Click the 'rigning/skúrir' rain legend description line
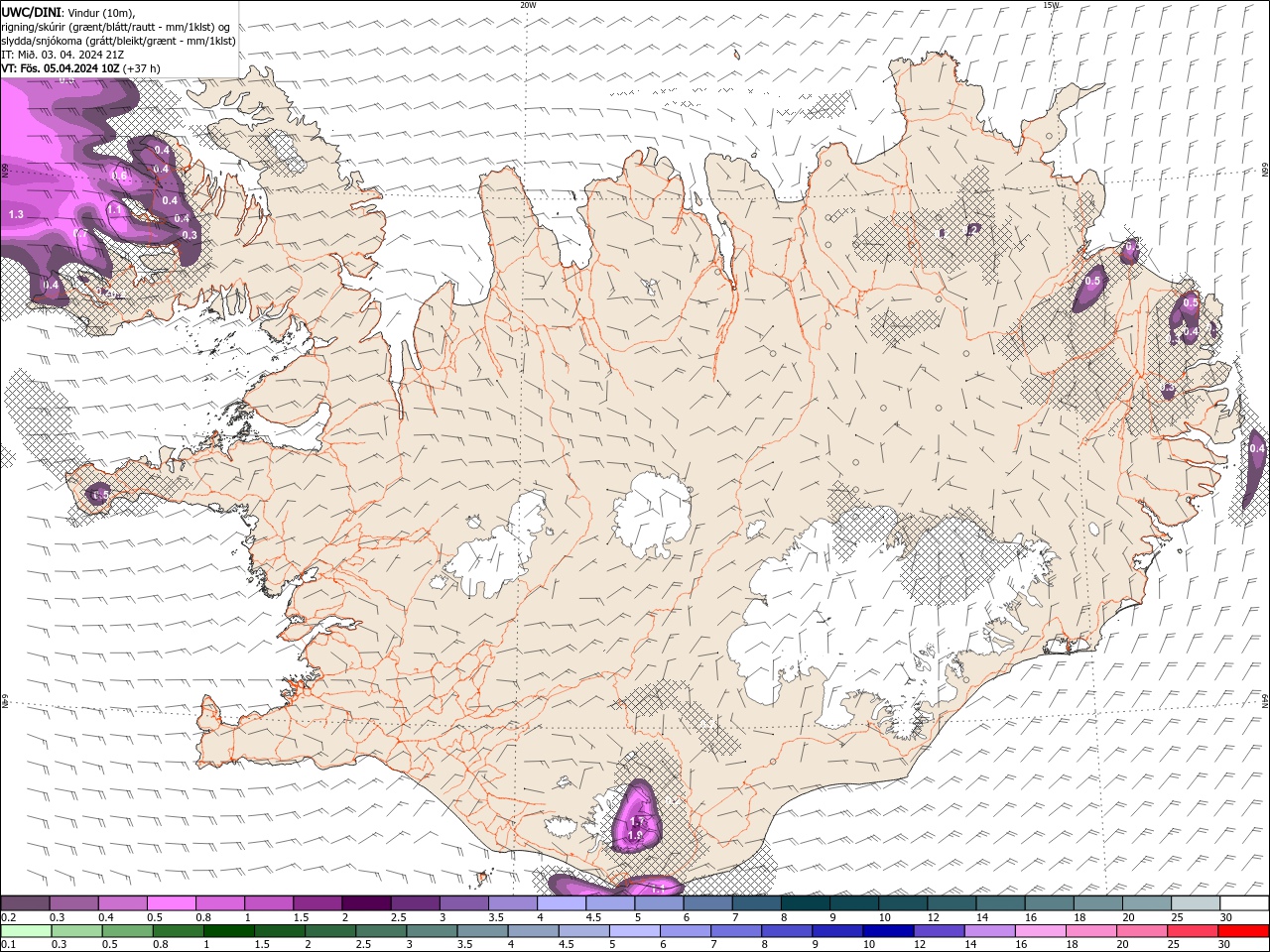 pyautogui.click(x=116, y=26)
